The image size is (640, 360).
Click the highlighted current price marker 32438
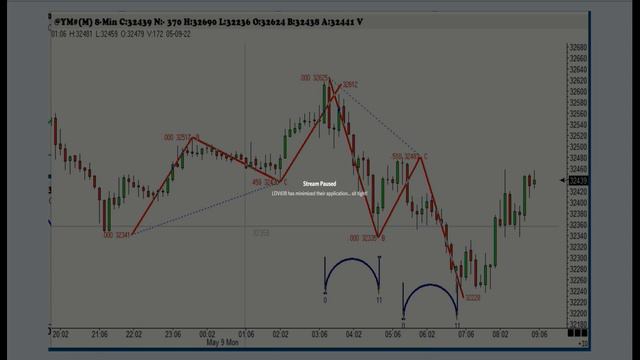578,180
